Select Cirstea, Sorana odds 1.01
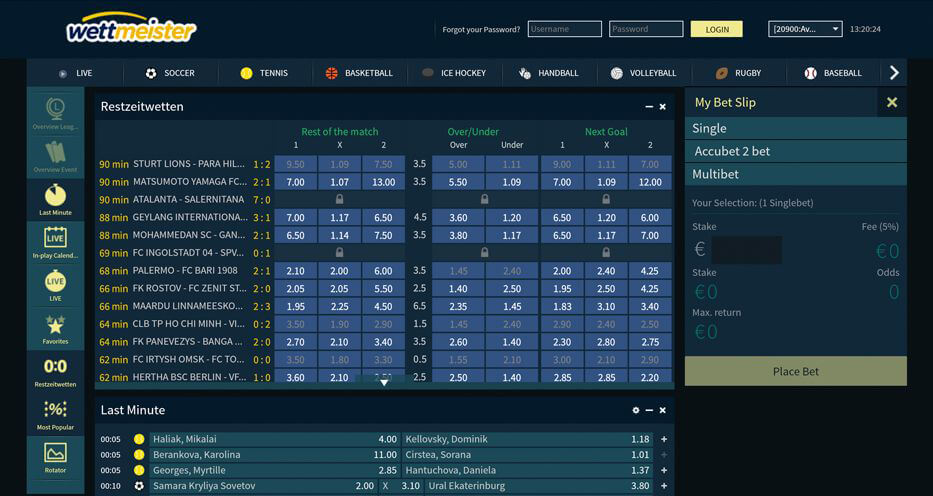Viewport: 933px width, 496px height. click(640, 454)
